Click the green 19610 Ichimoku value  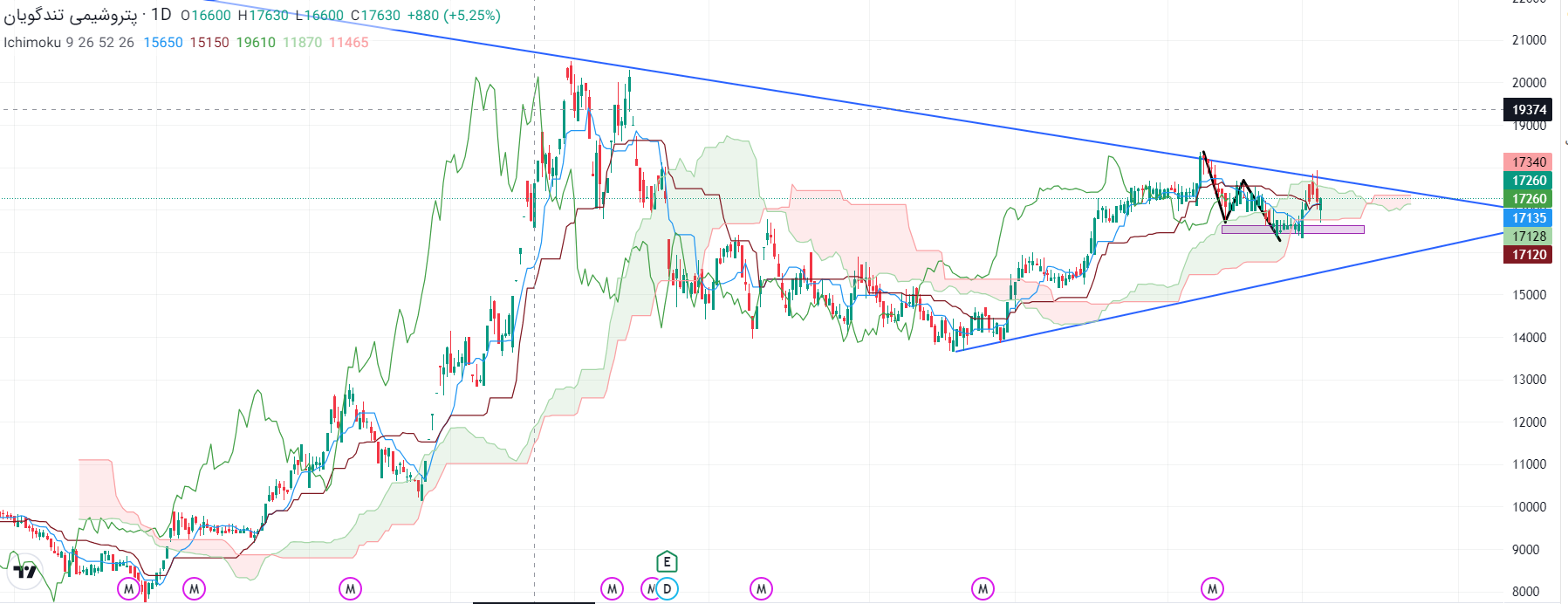click(x=256, y=42)
